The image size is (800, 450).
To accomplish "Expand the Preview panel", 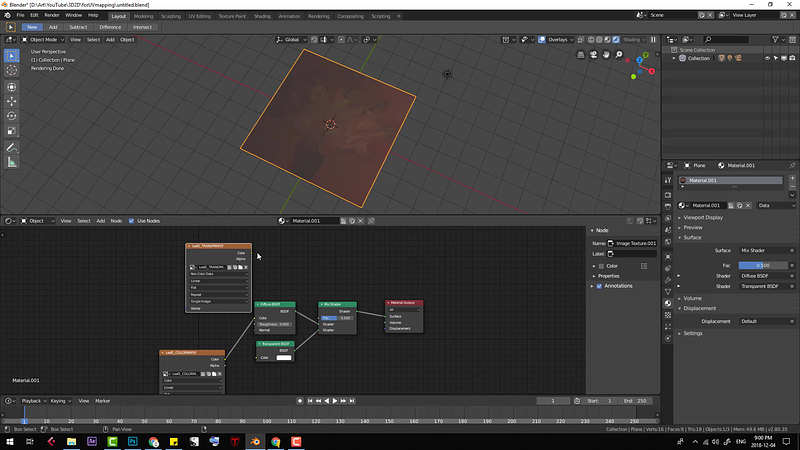I will [x=693, y=228].
